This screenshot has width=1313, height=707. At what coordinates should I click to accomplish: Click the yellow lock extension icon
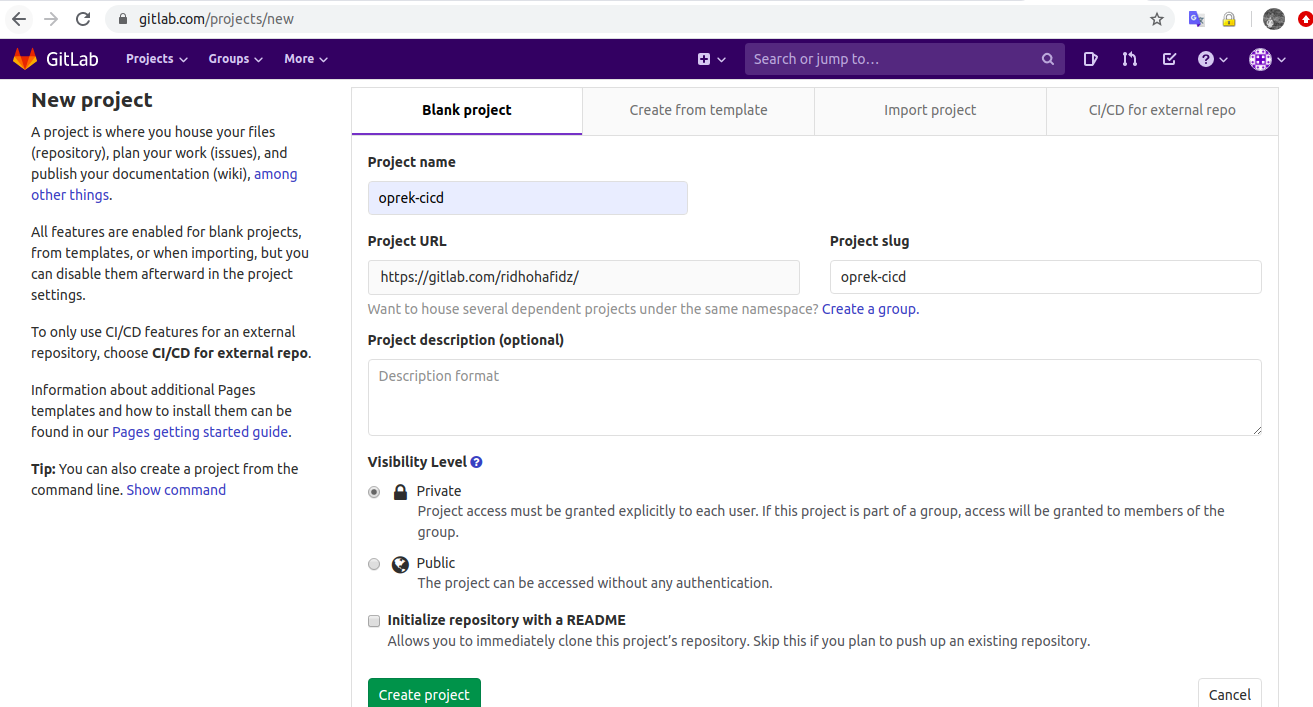coord(1229,18)
